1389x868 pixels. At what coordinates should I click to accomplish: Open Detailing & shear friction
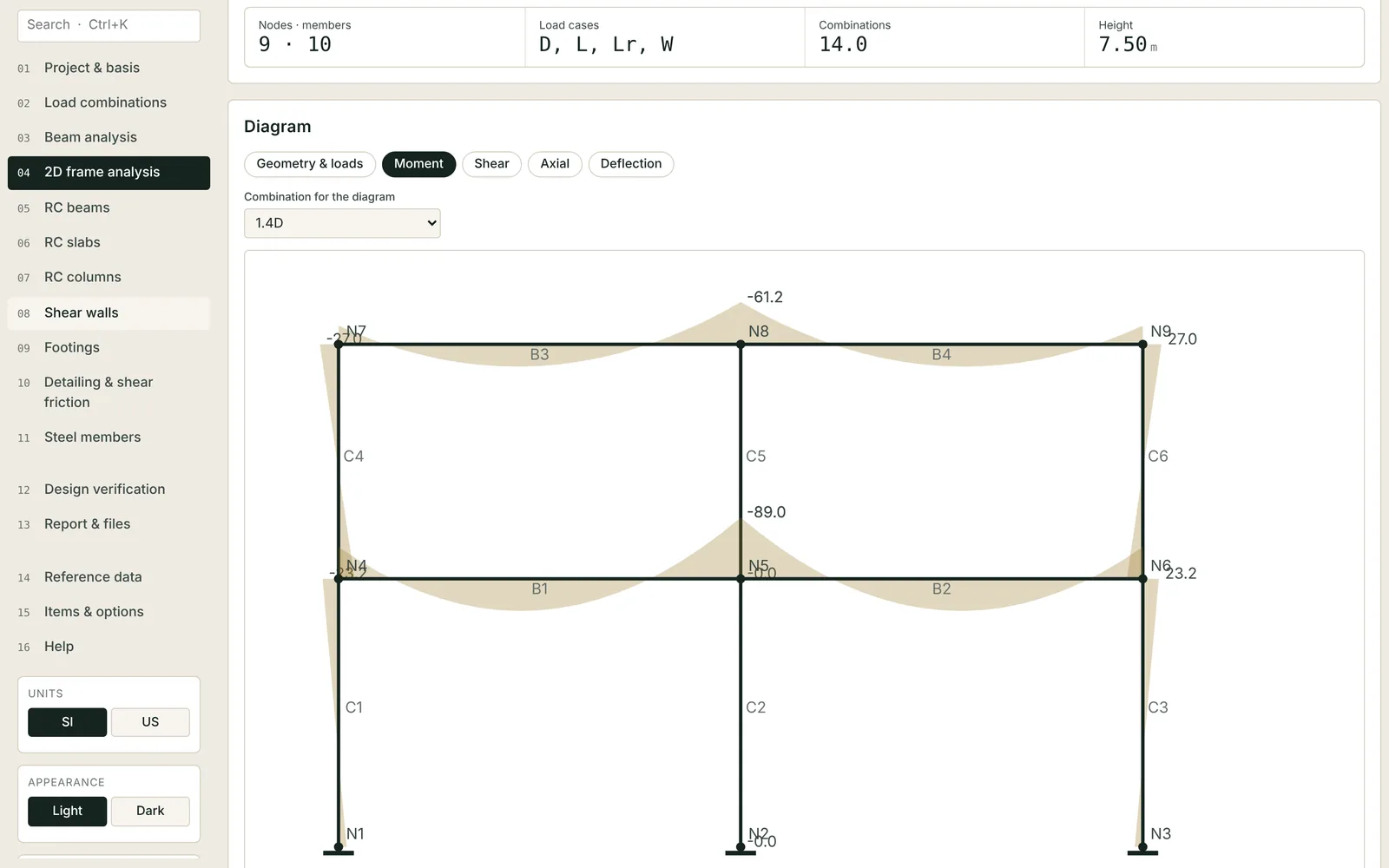pos(109,392)
